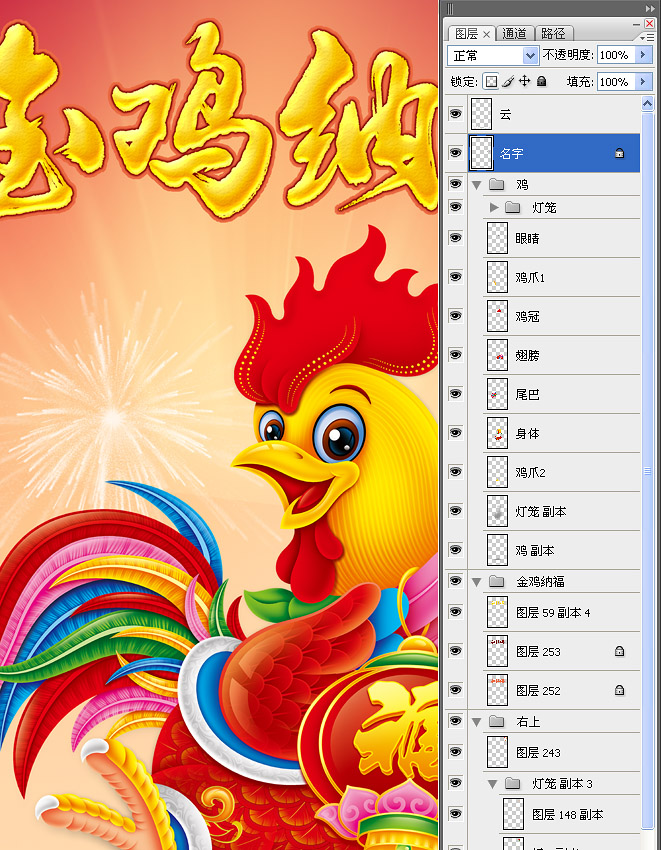The width and height of the screenshot is (661, 850).
Task: Collapse the panel dock with double arrows
Action: [650, 8]
